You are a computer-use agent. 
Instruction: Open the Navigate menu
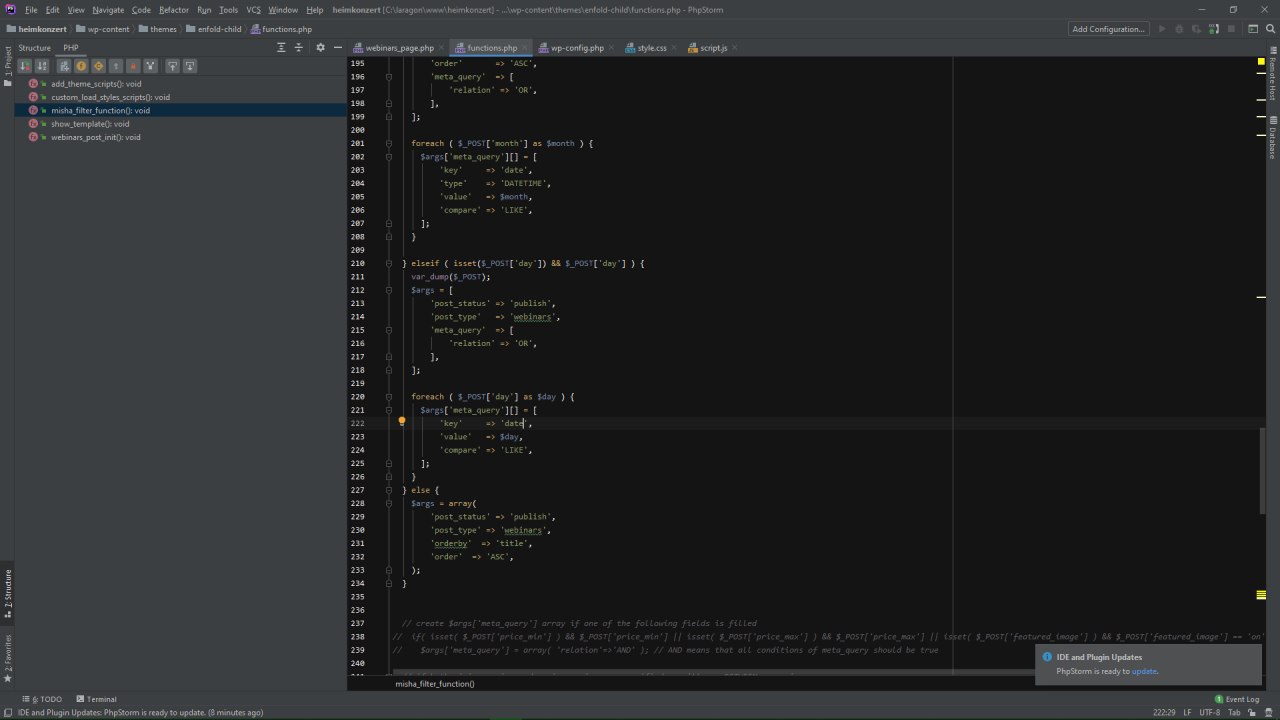point(108,10)
